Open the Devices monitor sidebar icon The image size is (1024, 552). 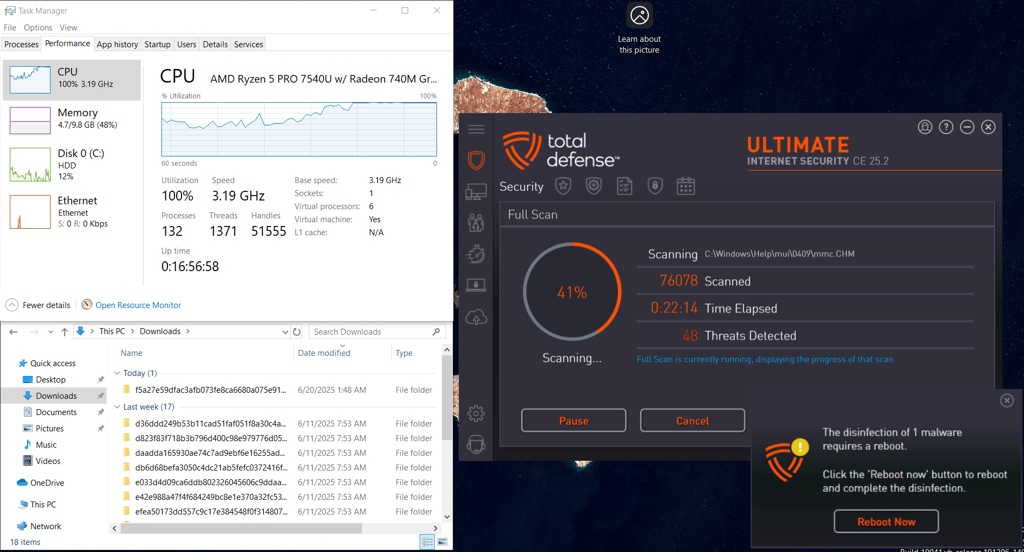476,192
